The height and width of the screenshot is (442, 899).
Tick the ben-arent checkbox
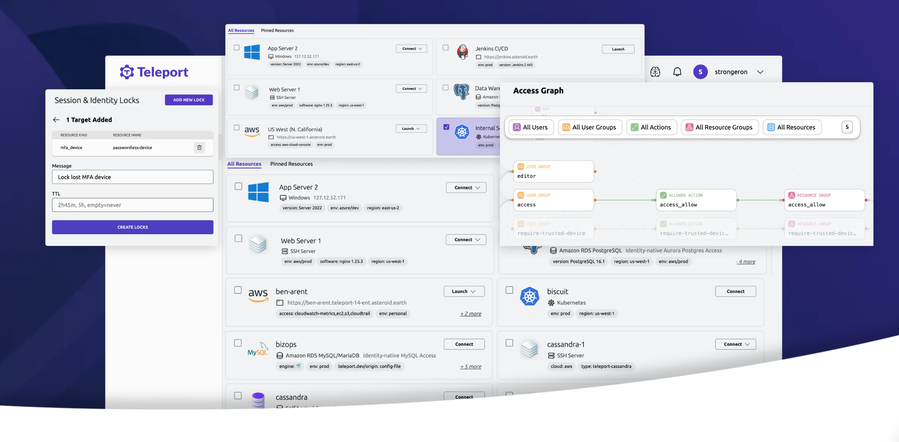click(238, 290)
